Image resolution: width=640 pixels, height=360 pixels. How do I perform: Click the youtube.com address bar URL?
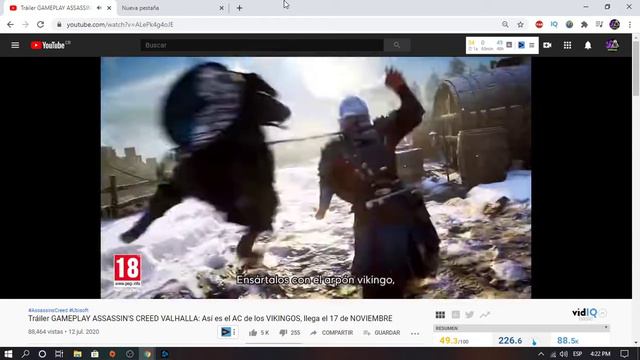(120, 24)
